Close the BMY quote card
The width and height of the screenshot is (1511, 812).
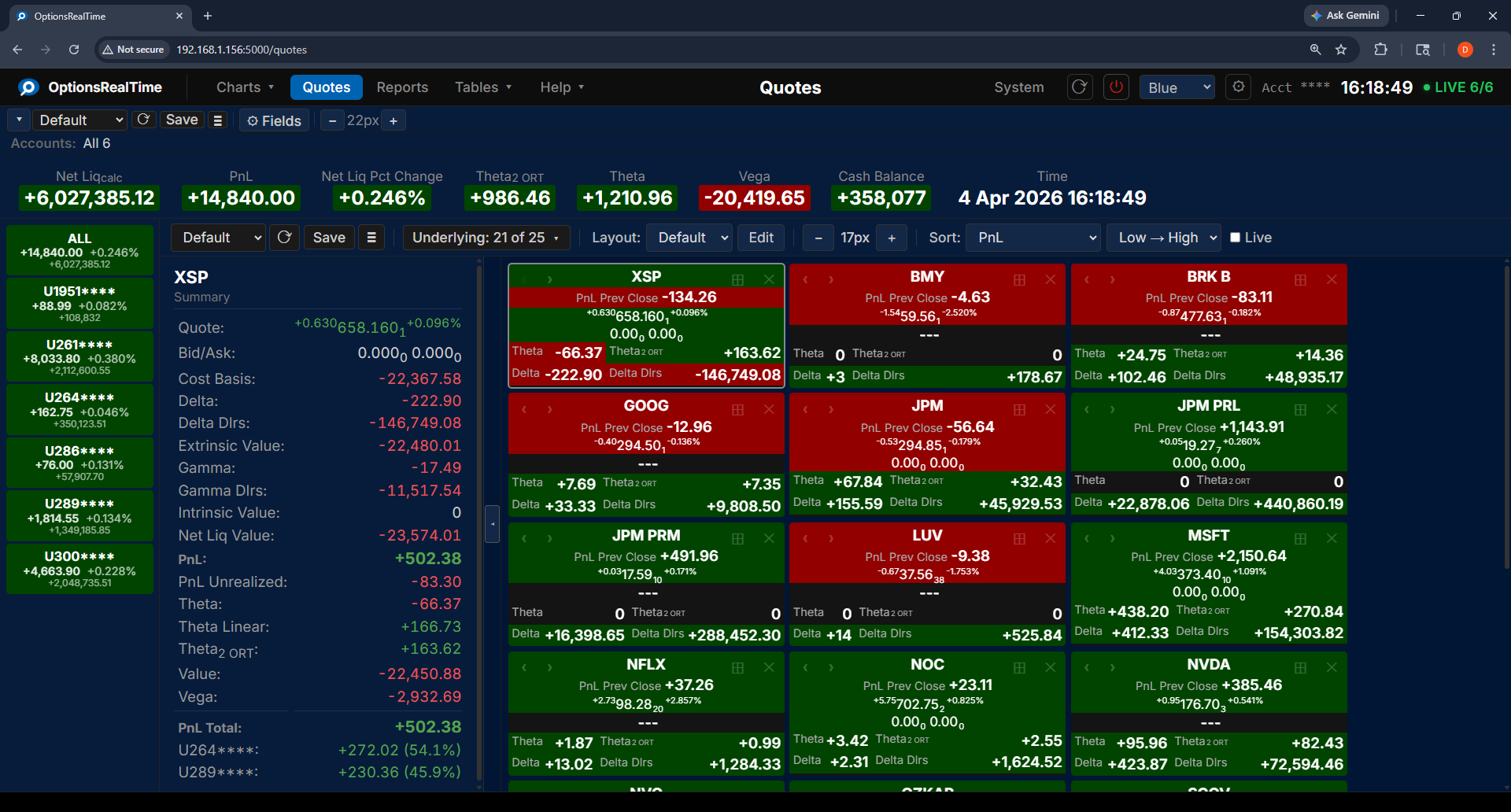point(1050,279)
